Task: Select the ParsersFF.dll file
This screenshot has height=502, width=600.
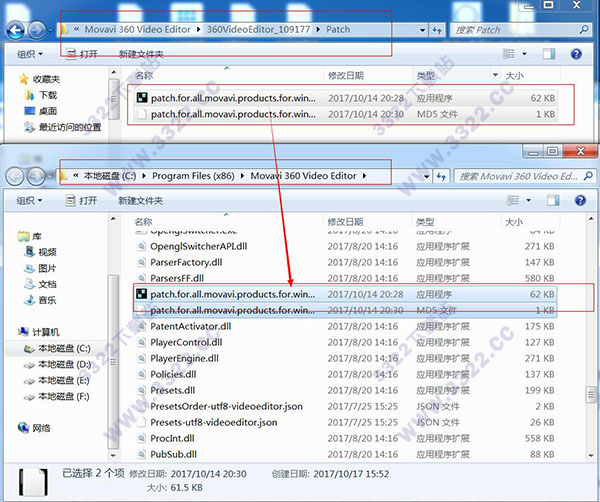Action: click(x=345, y=278)
